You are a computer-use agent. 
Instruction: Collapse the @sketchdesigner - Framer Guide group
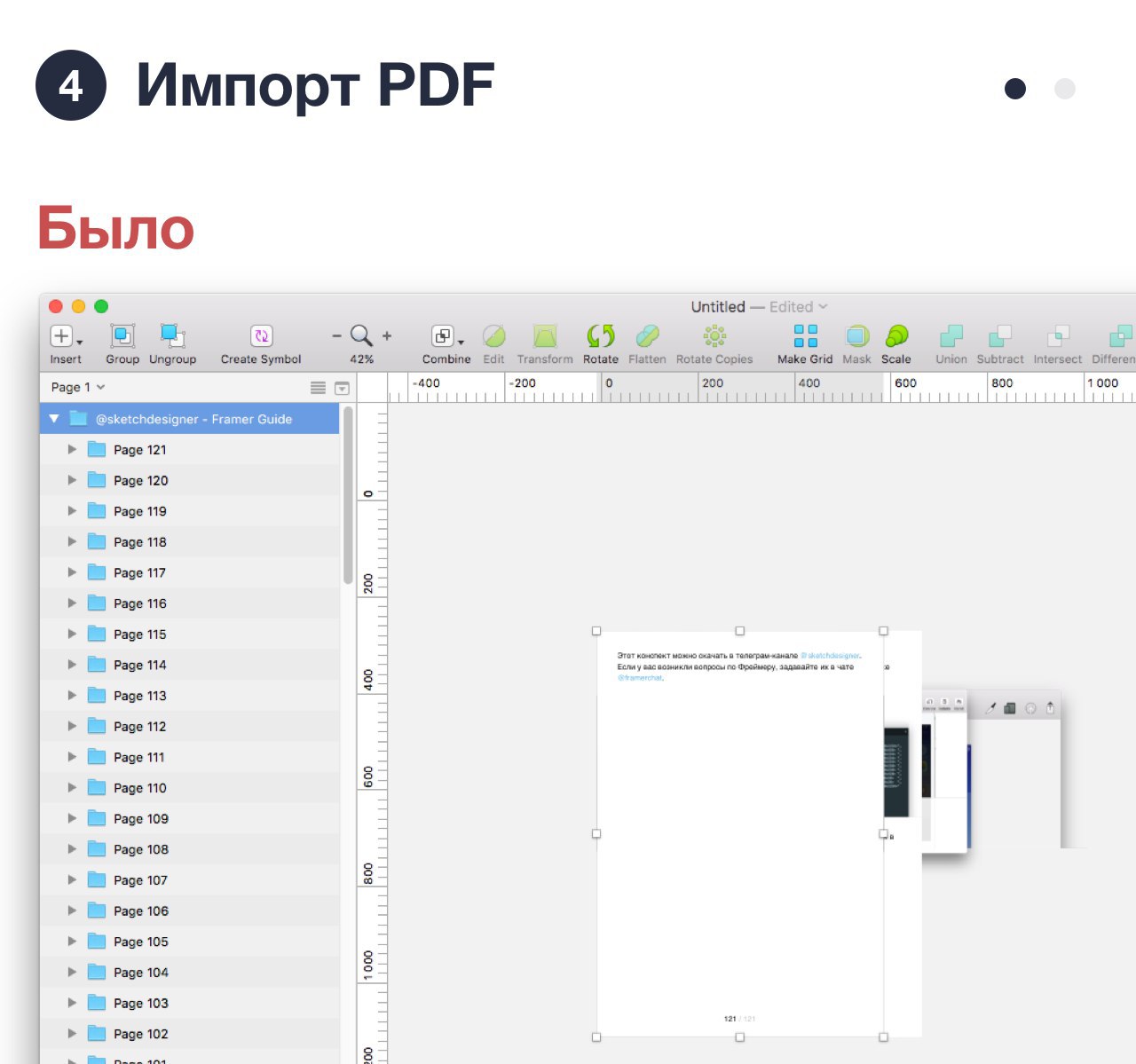[x=54, y=419]
